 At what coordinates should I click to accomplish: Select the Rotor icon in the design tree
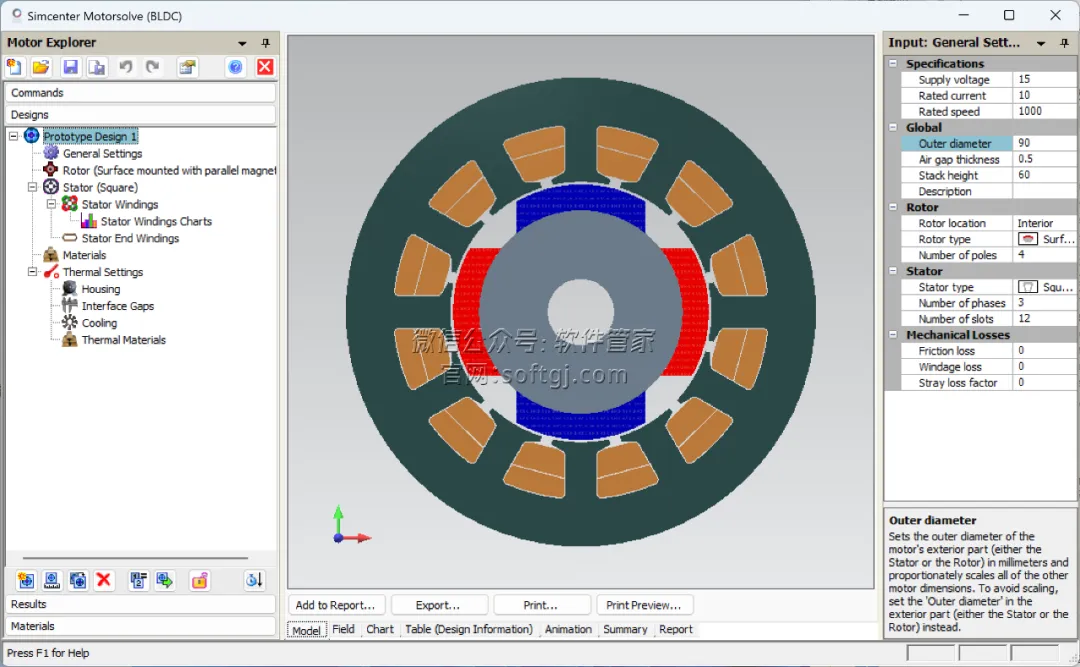click(50, 170)
